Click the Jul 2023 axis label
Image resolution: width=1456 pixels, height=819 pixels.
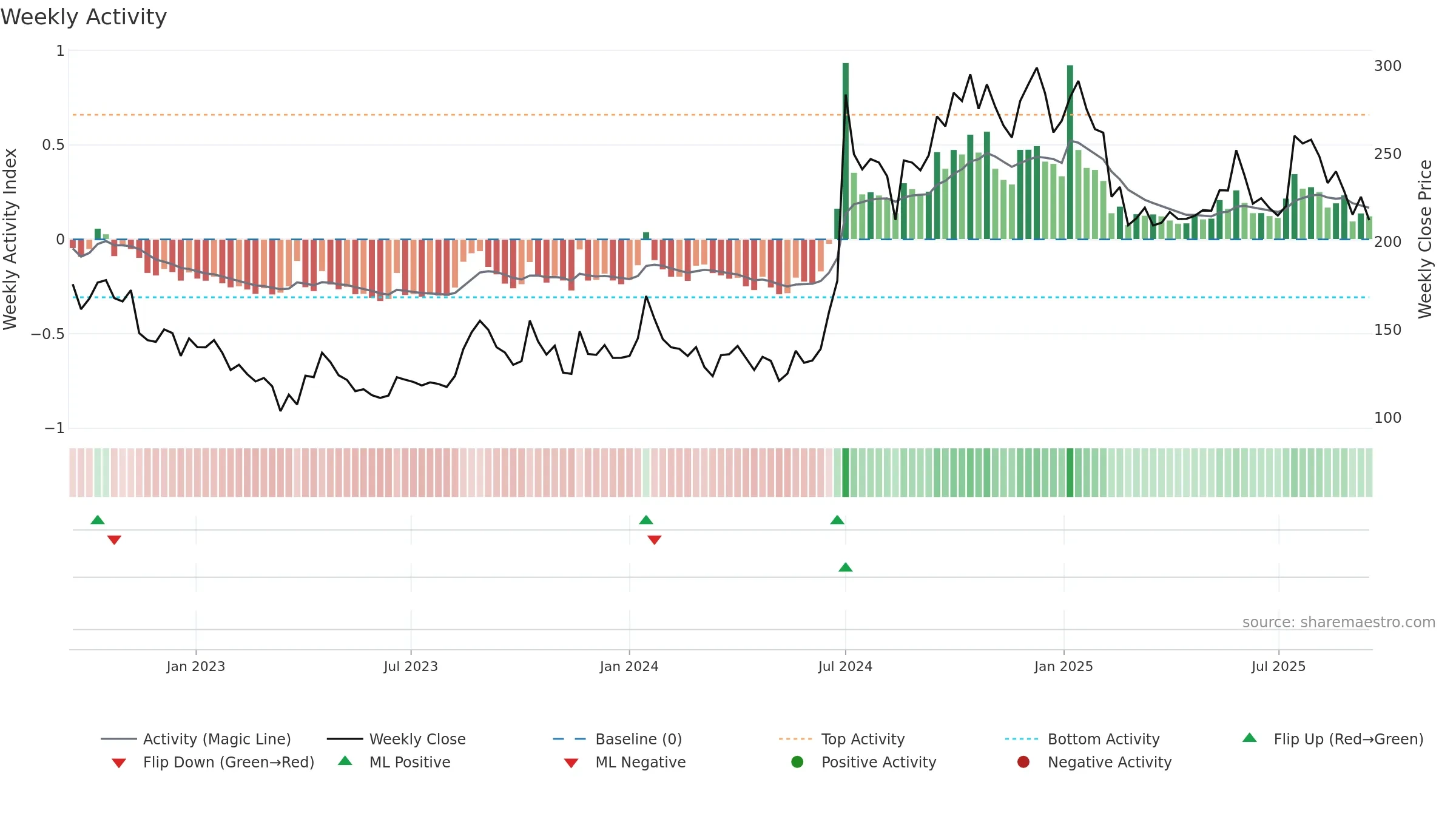coord(411,667)
